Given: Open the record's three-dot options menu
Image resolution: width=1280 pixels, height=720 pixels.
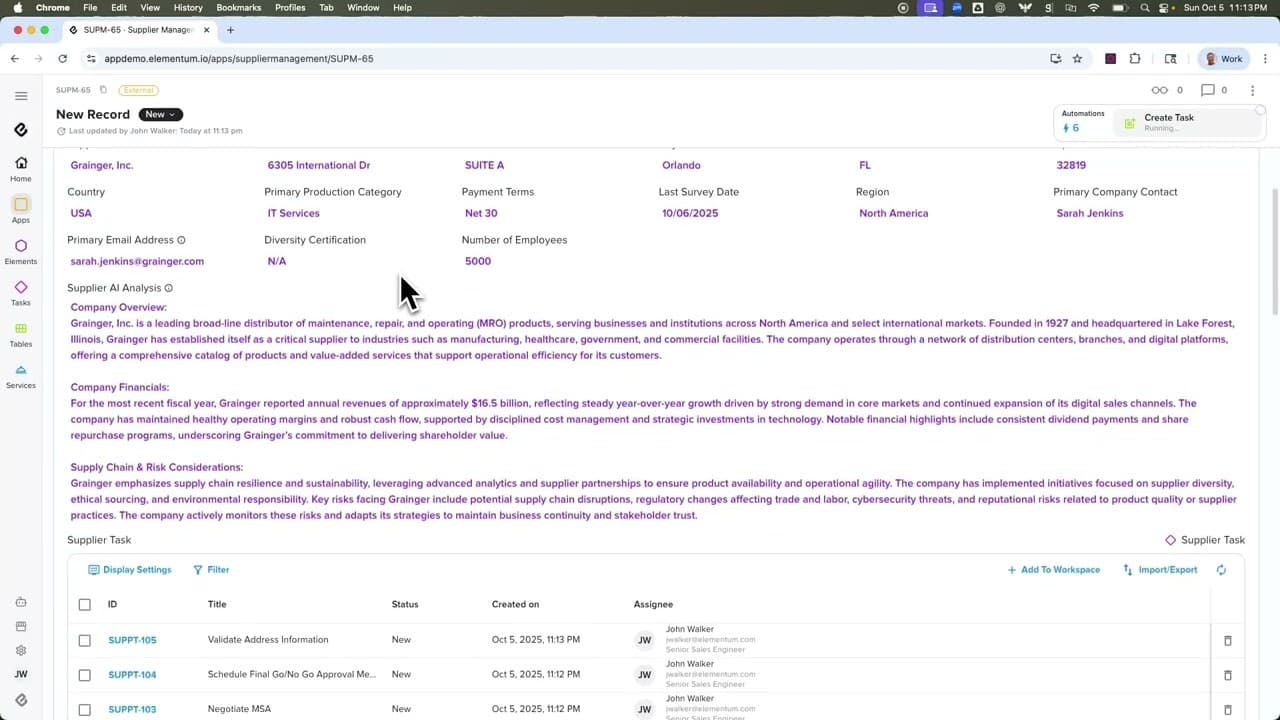Looking at the screenshot, I should tap(1252, 90).
